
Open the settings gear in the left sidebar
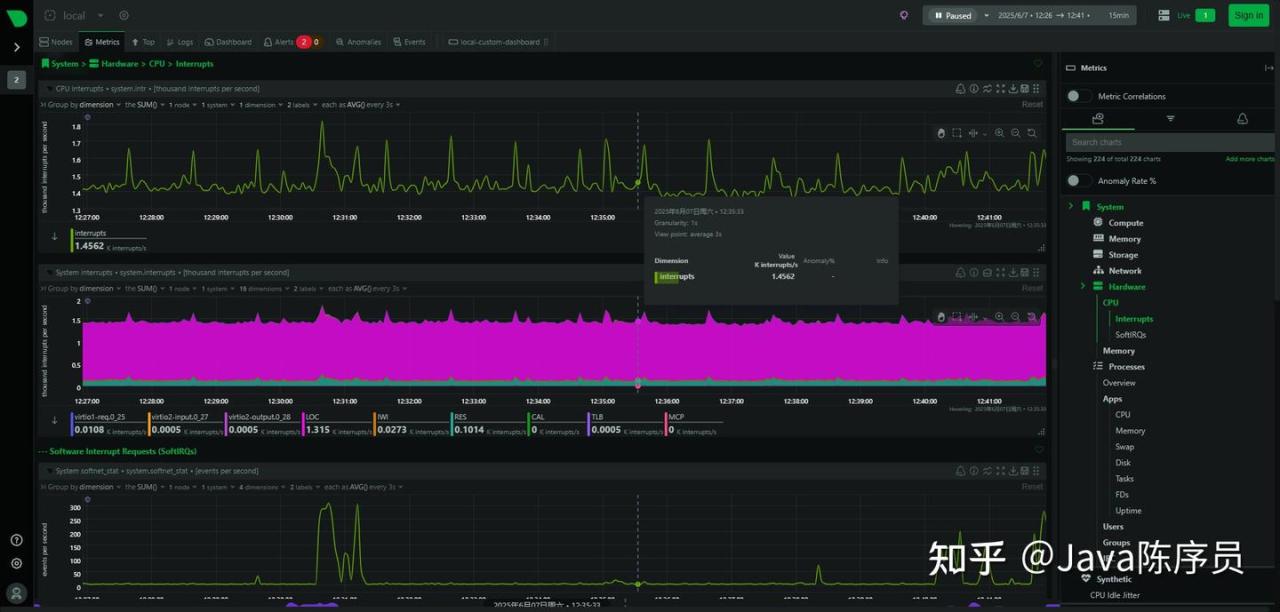[x=16, y=563]
